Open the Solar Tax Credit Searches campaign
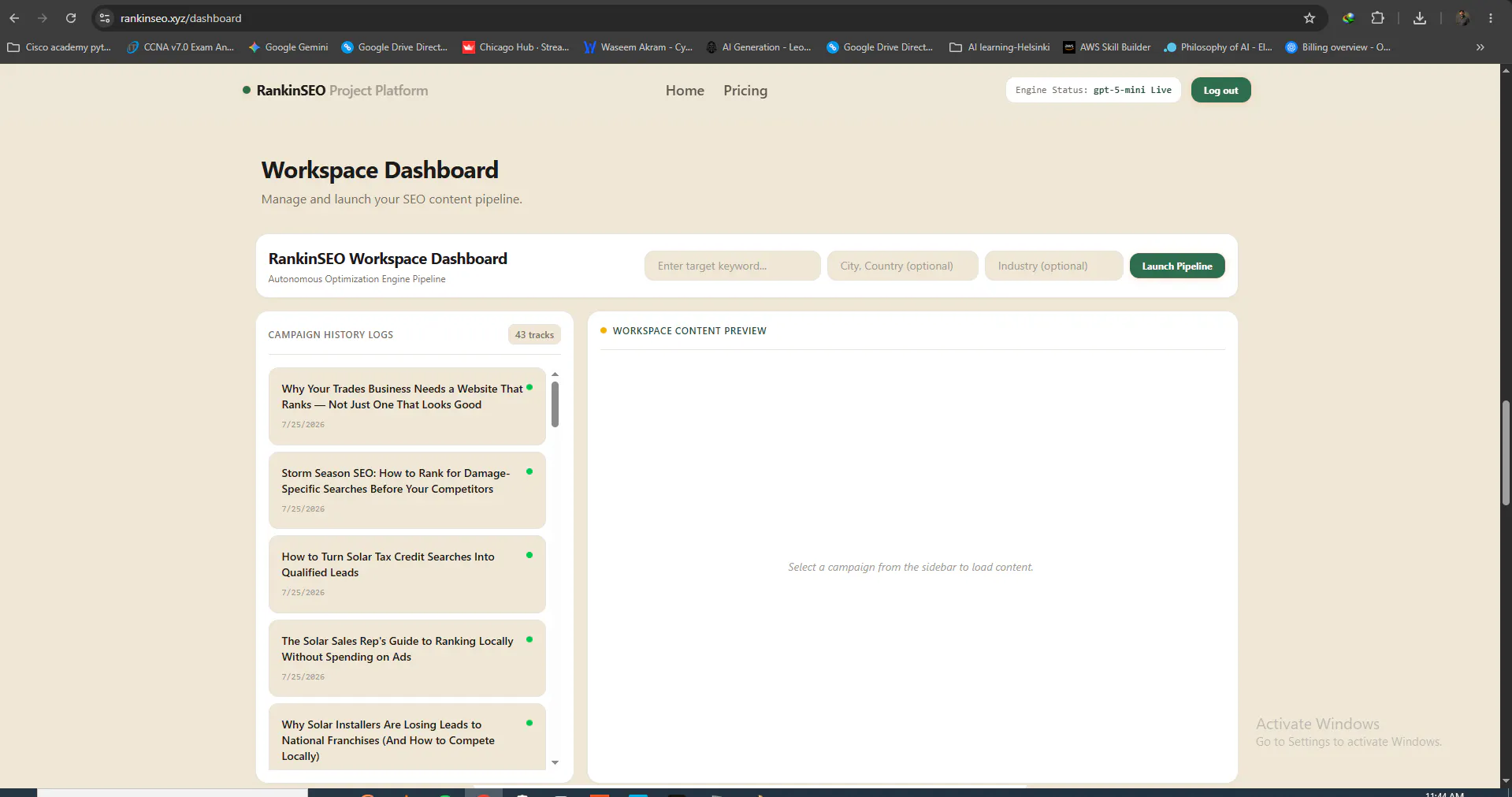The width and height of the screenshot is (1512, 797). click(407, 574)
